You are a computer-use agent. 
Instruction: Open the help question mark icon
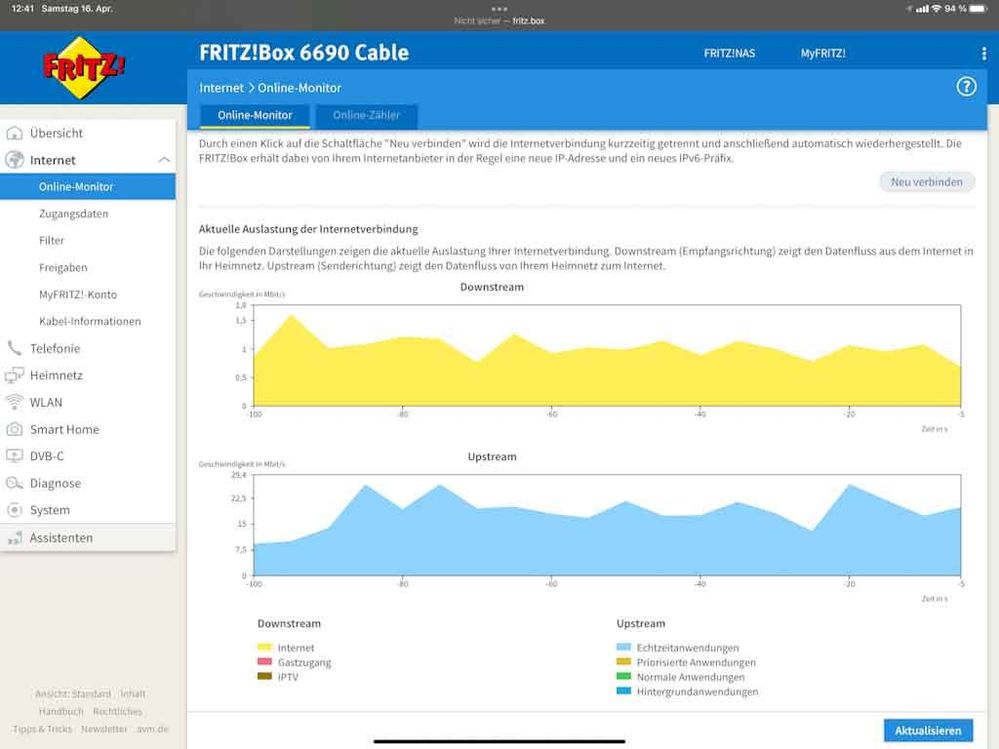click(966, 87)
